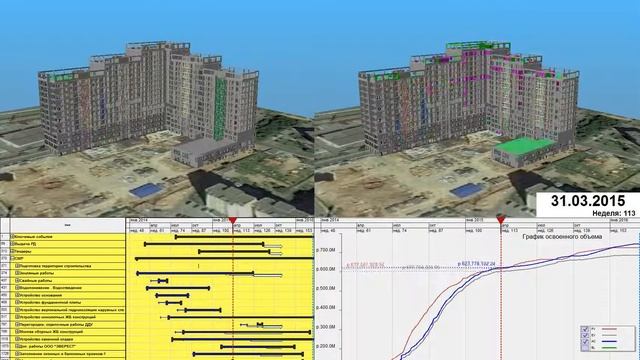This screenshot has height=360, width=640.
Task: Click the left 3D building model view
Action: pos(157,109)
